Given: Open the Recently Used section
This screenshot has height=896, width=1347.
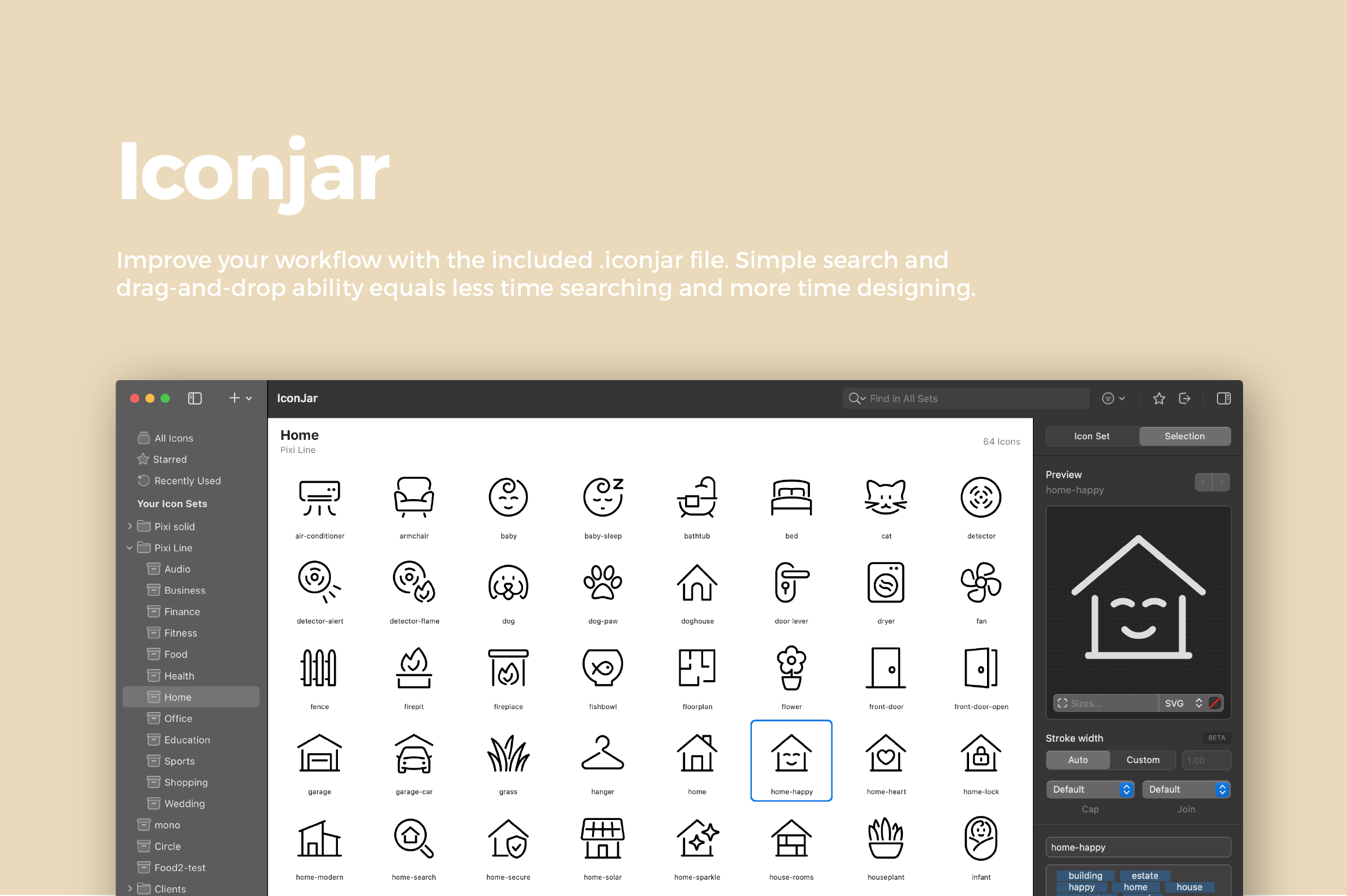Looking at the screenshot, I should pyautogui.click(x=187, y=480).
